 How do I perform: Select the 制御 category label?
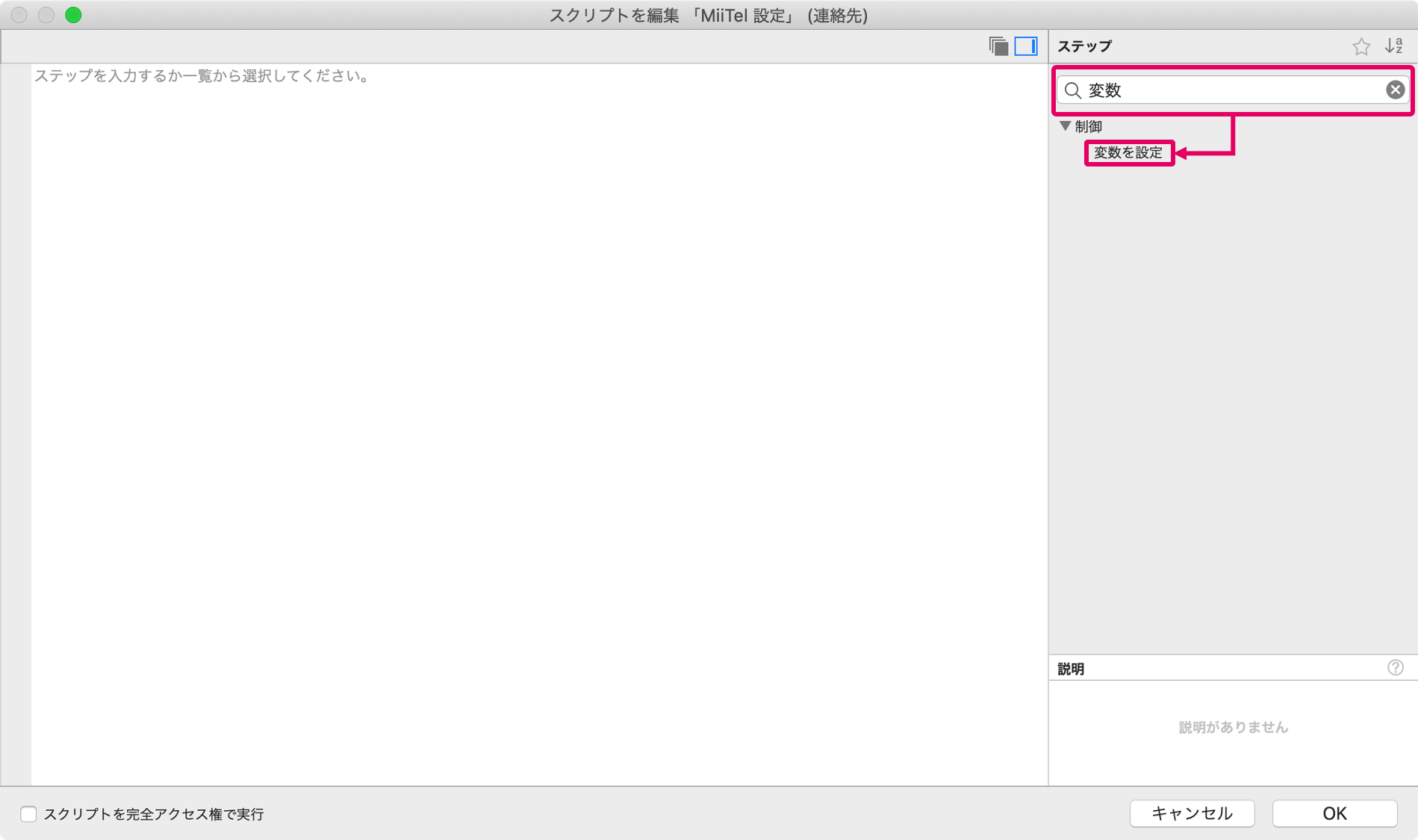(1089, 127)
